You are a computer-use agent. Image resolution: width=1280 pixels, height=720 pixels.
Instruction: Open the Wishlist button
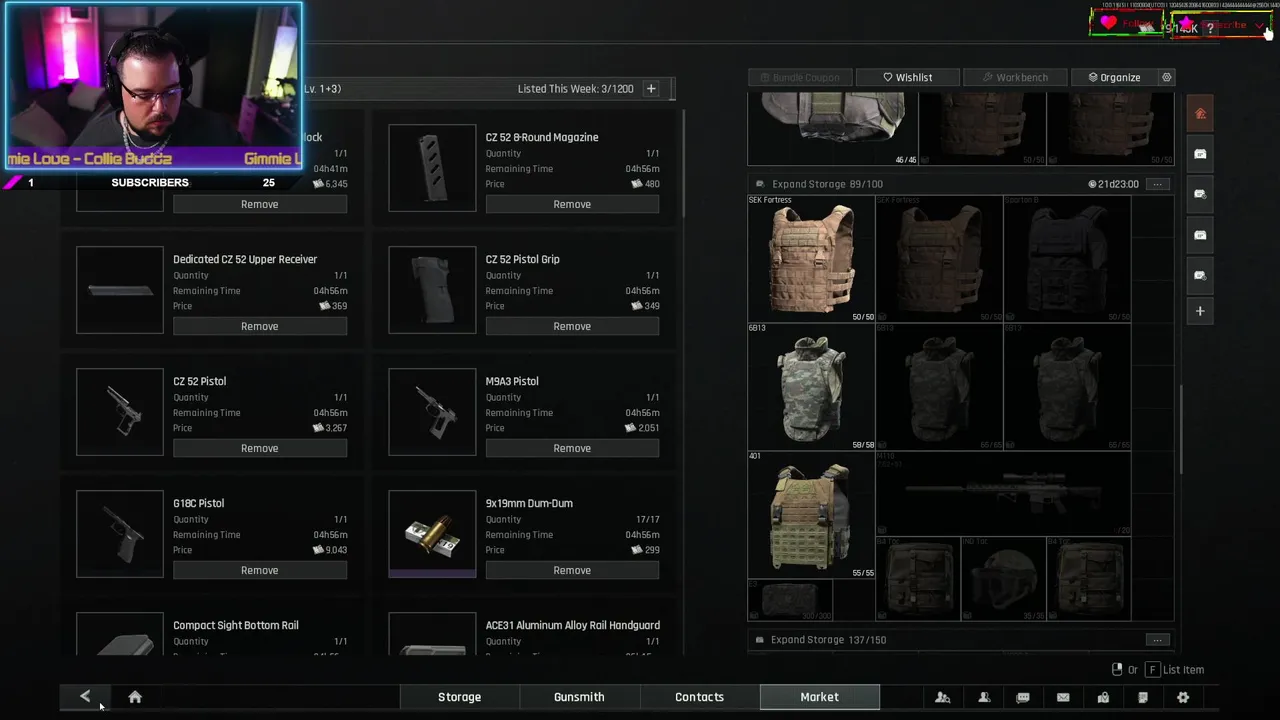pyautogui.click(x=908, y=77)
